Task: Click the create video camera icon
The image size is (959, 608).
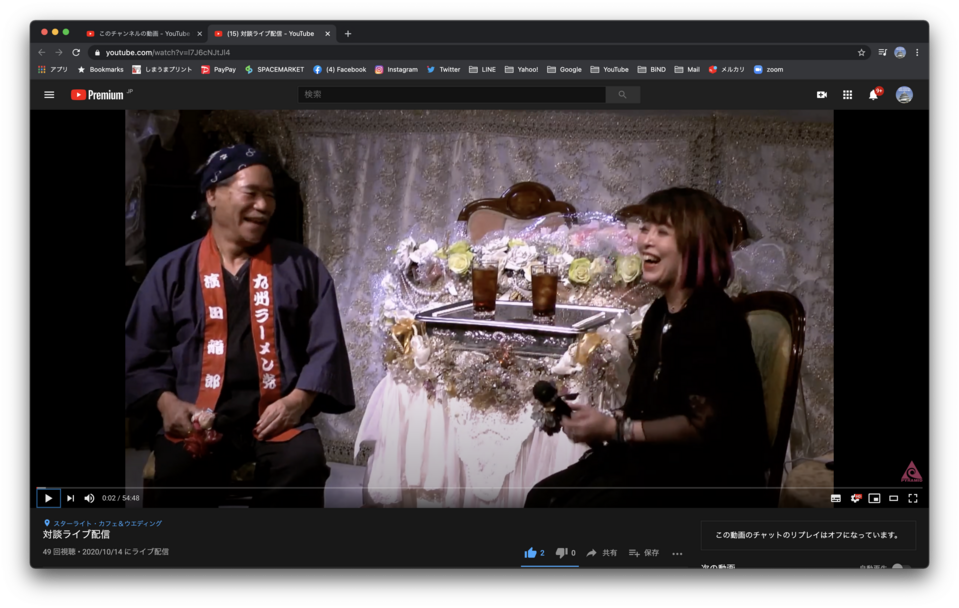Action: pyautogui.click(x=821, y=95)
